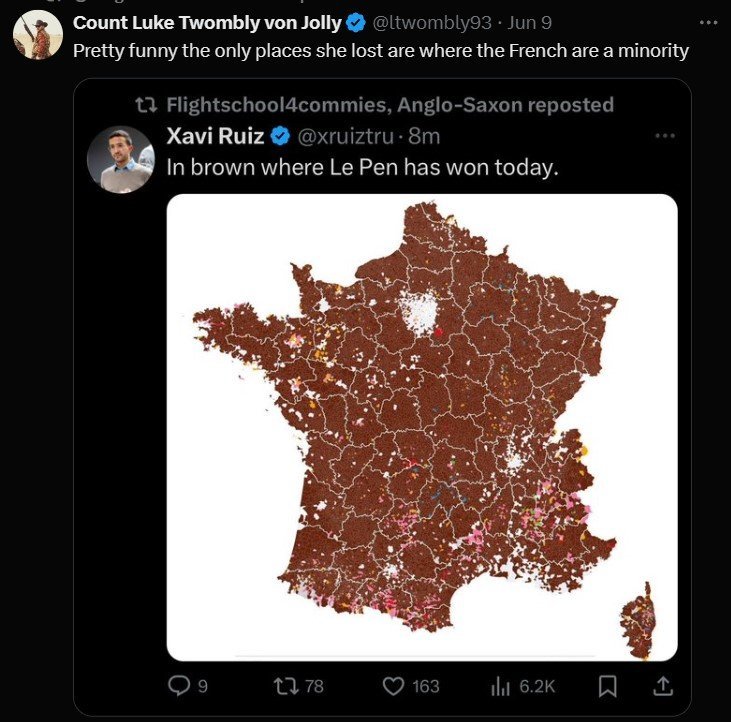The height and width of the screenshot is (722, 731).
Task: Open the Jun 9 timestamp link
Action: 530,23
